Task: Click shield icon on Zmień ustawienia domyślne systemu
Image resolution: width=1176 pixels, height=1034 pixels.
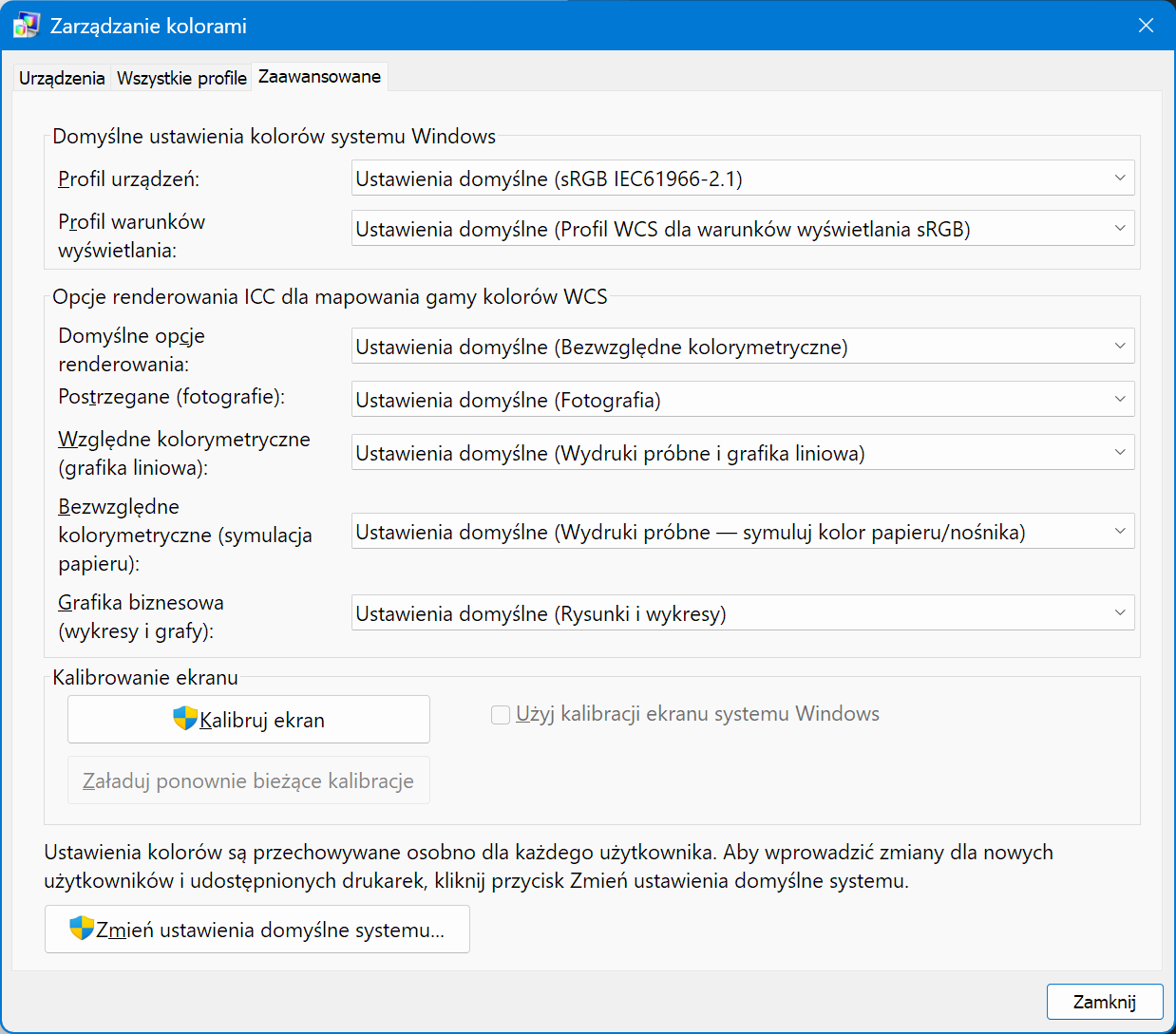Action: [x=83, y=929]
